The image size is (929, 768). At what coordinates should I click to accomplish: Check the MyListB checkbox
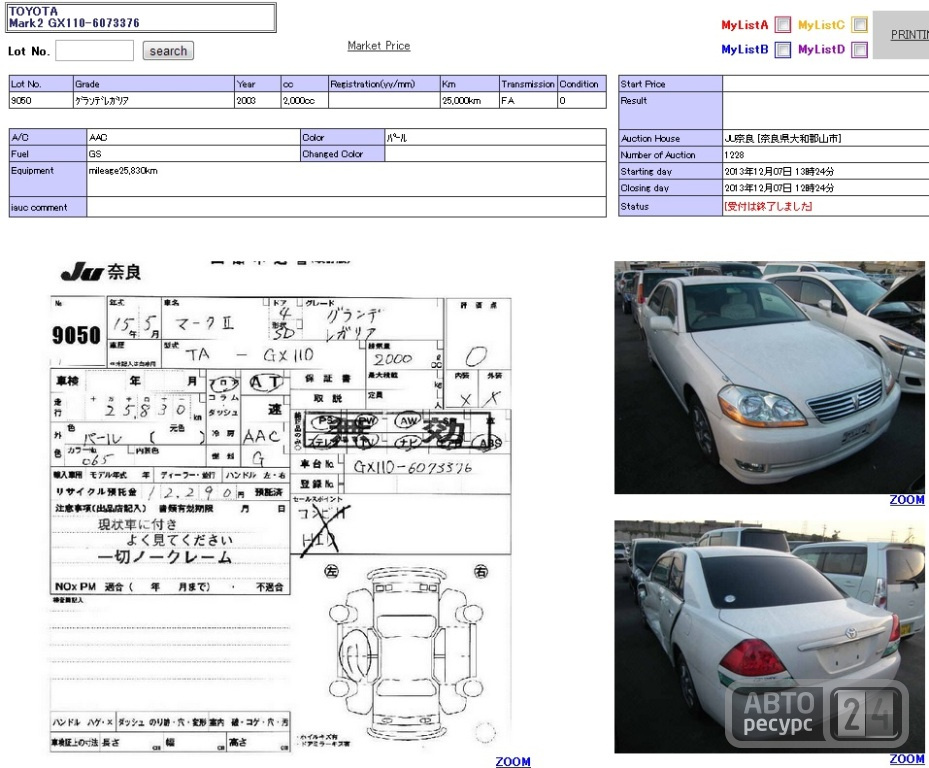pos(783,49)
